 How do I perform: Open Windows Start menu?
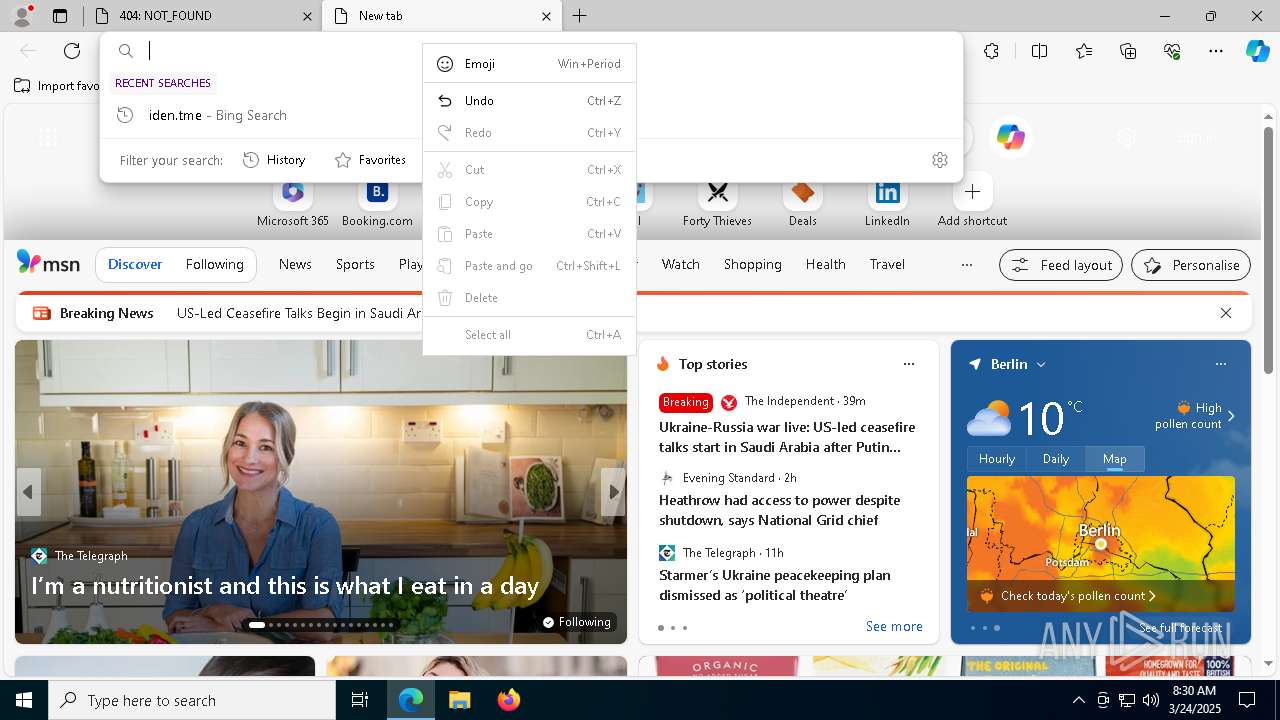point(24,700)
